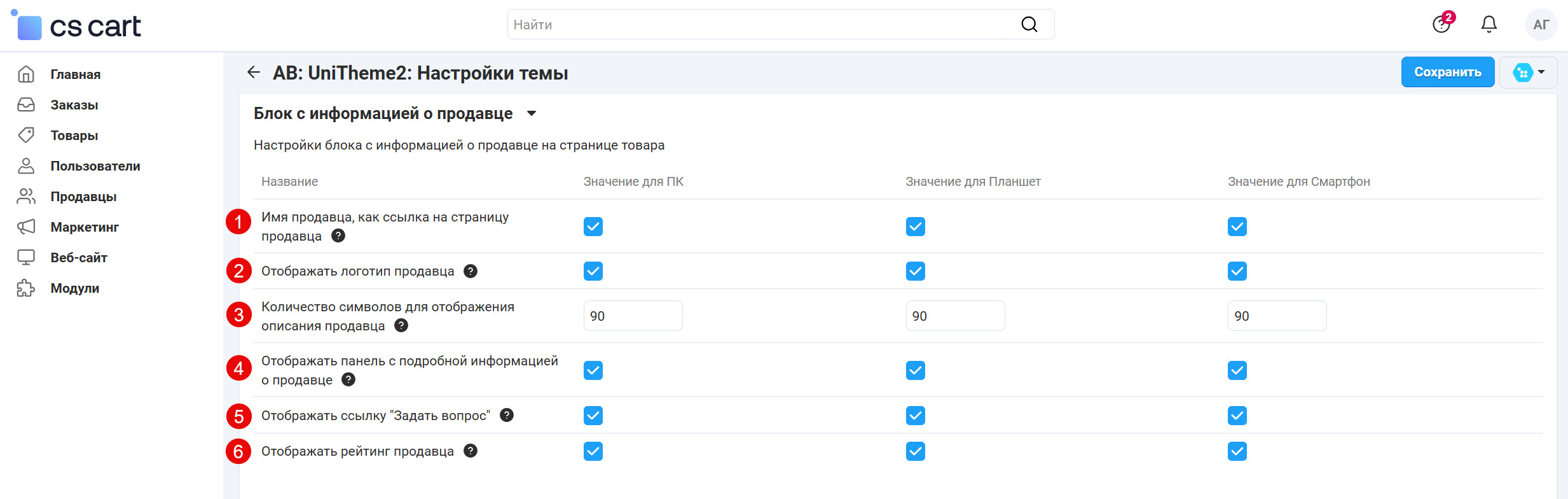1568x499 pixels.
Task: Open the notifications bell
Action: point(1489,25)
